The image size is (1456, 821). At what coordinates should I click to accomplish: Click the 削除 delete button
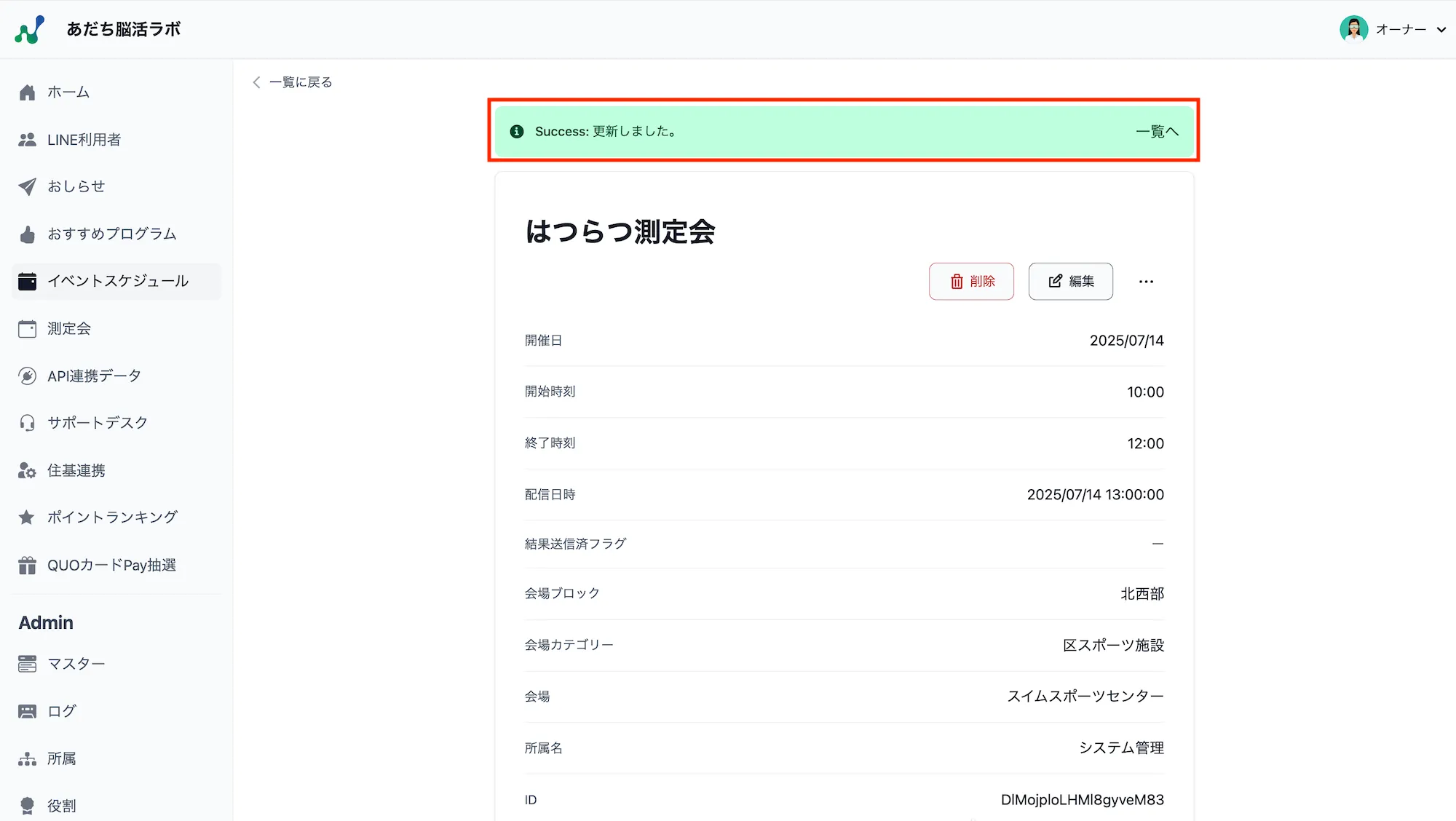pyautogui.click(x=971, y=282)
